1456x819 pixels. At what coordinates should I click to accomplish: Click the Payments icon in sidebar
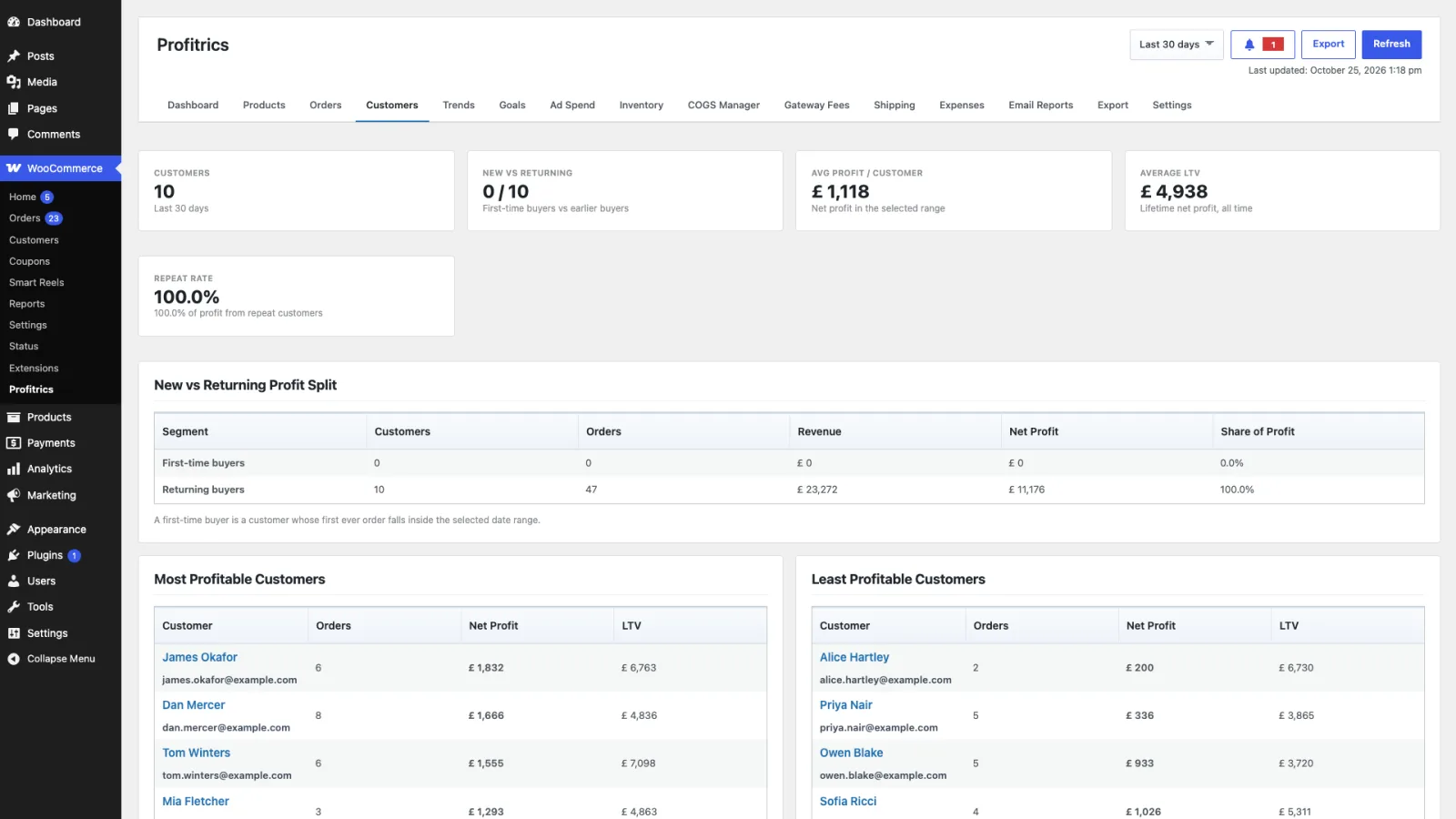pyautogui.click(x=14, y=443)
